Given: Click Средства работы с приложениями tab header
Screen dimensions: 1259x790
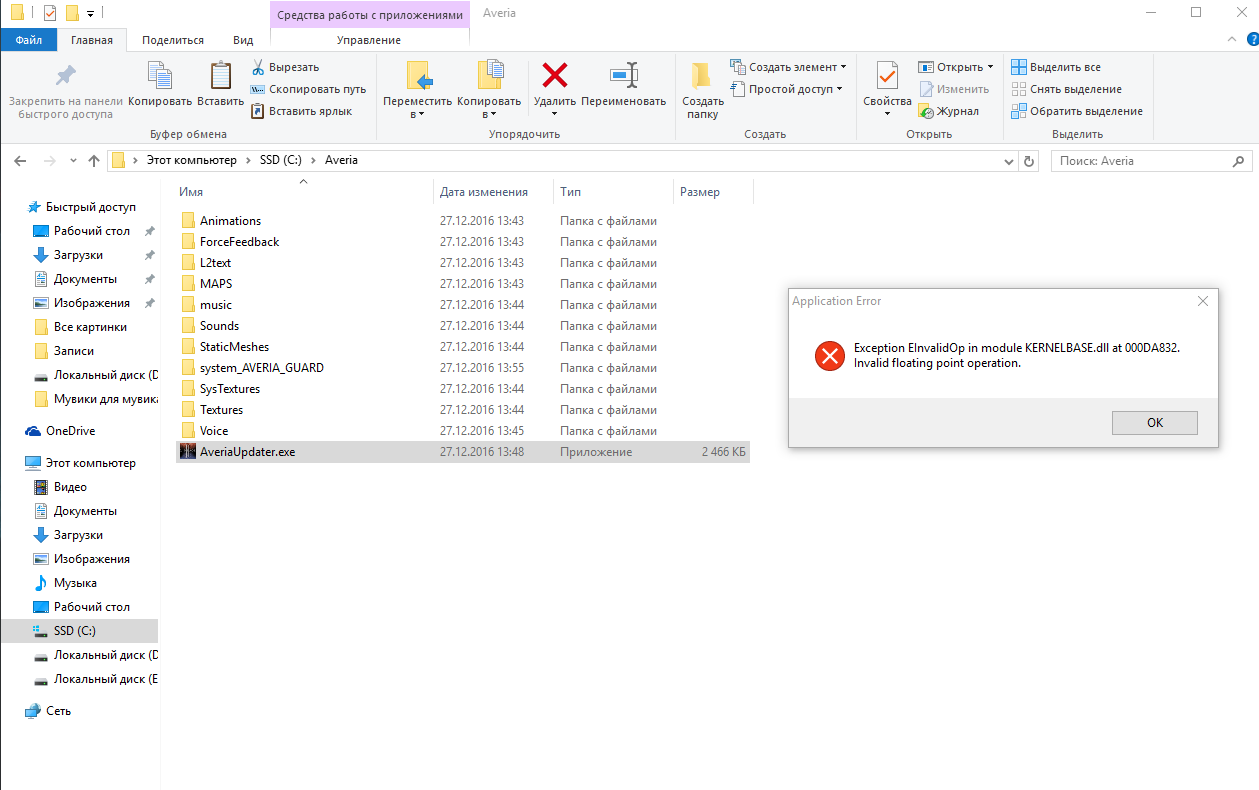Looking at the screenshot, I should click(x=370, y=15).
